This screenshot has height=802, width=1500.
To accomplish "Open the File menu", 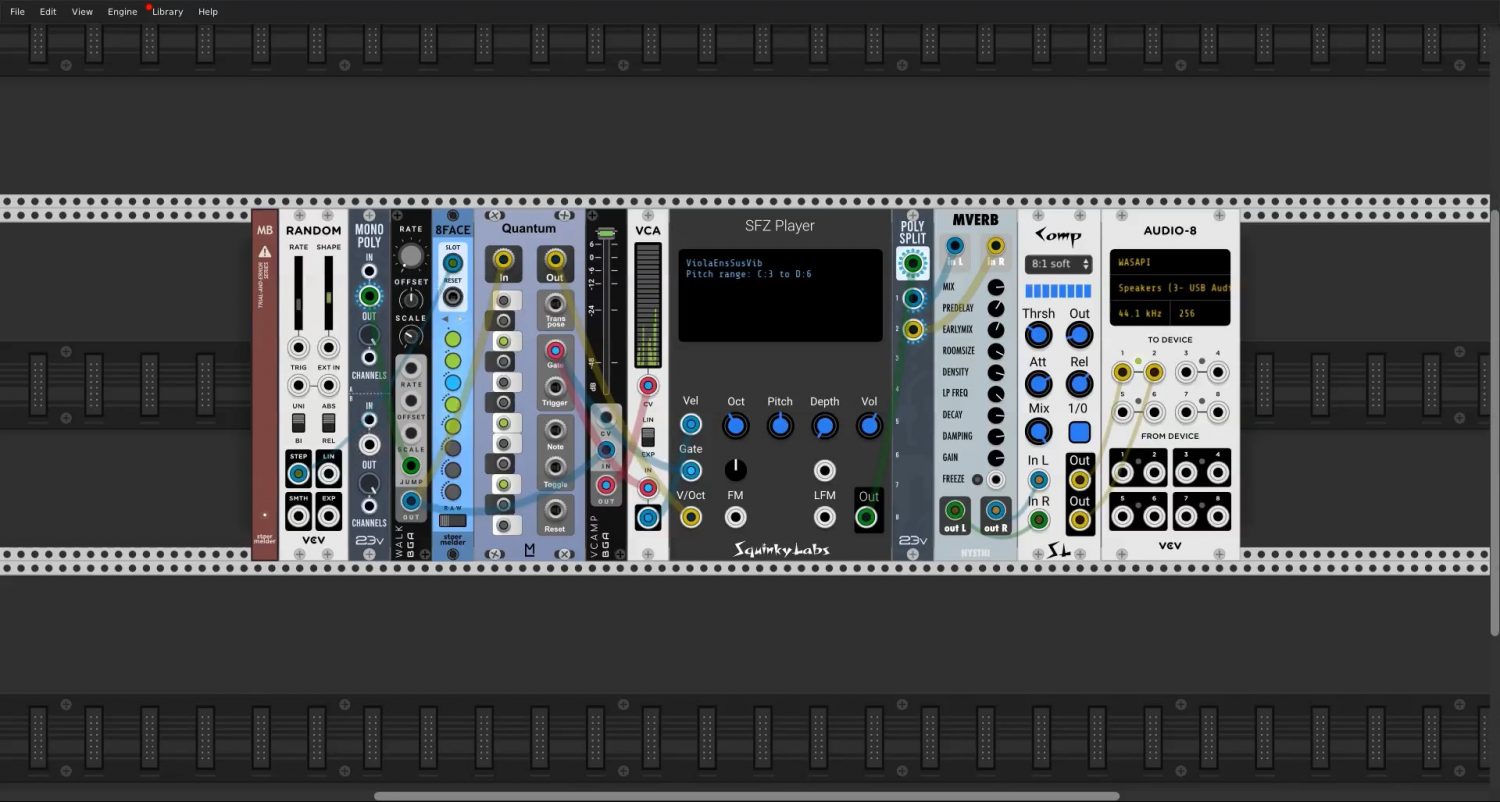I will point(17,12).
